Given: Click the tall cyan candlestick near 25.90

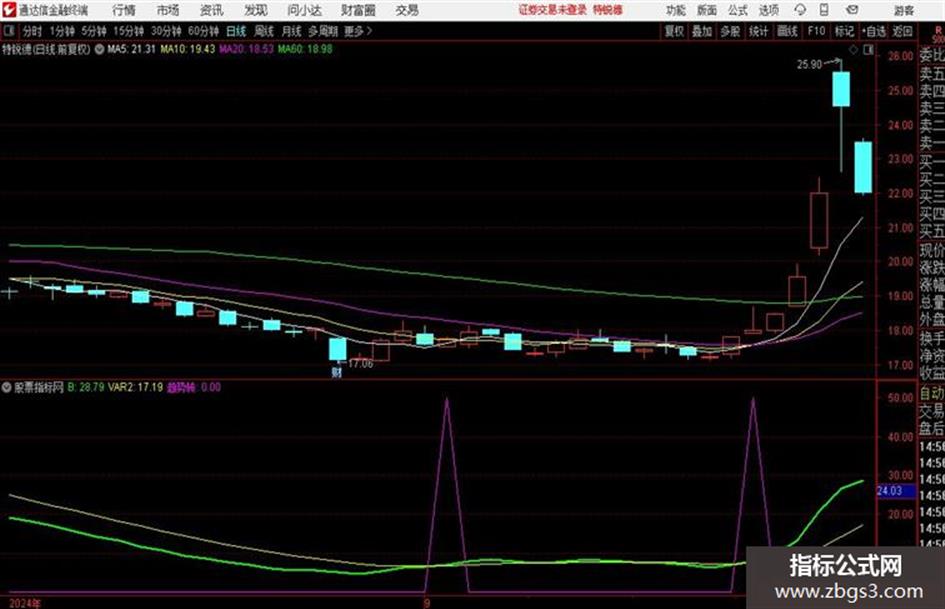Looking at the screenshot, I should (841, 89).
